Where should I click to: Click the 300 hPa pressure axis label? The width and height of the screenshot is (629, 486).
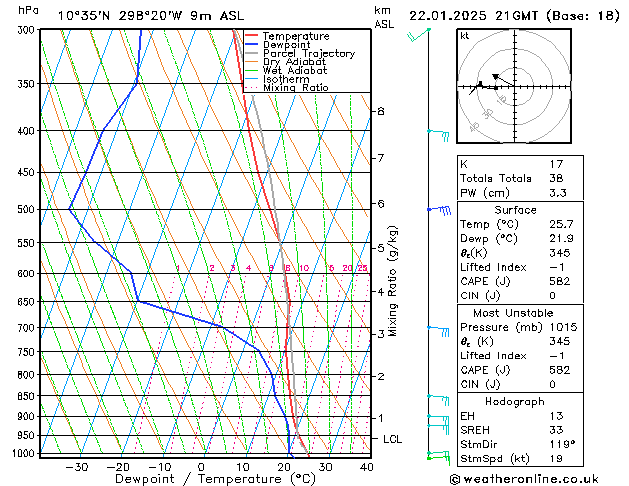tap(26, 30)
